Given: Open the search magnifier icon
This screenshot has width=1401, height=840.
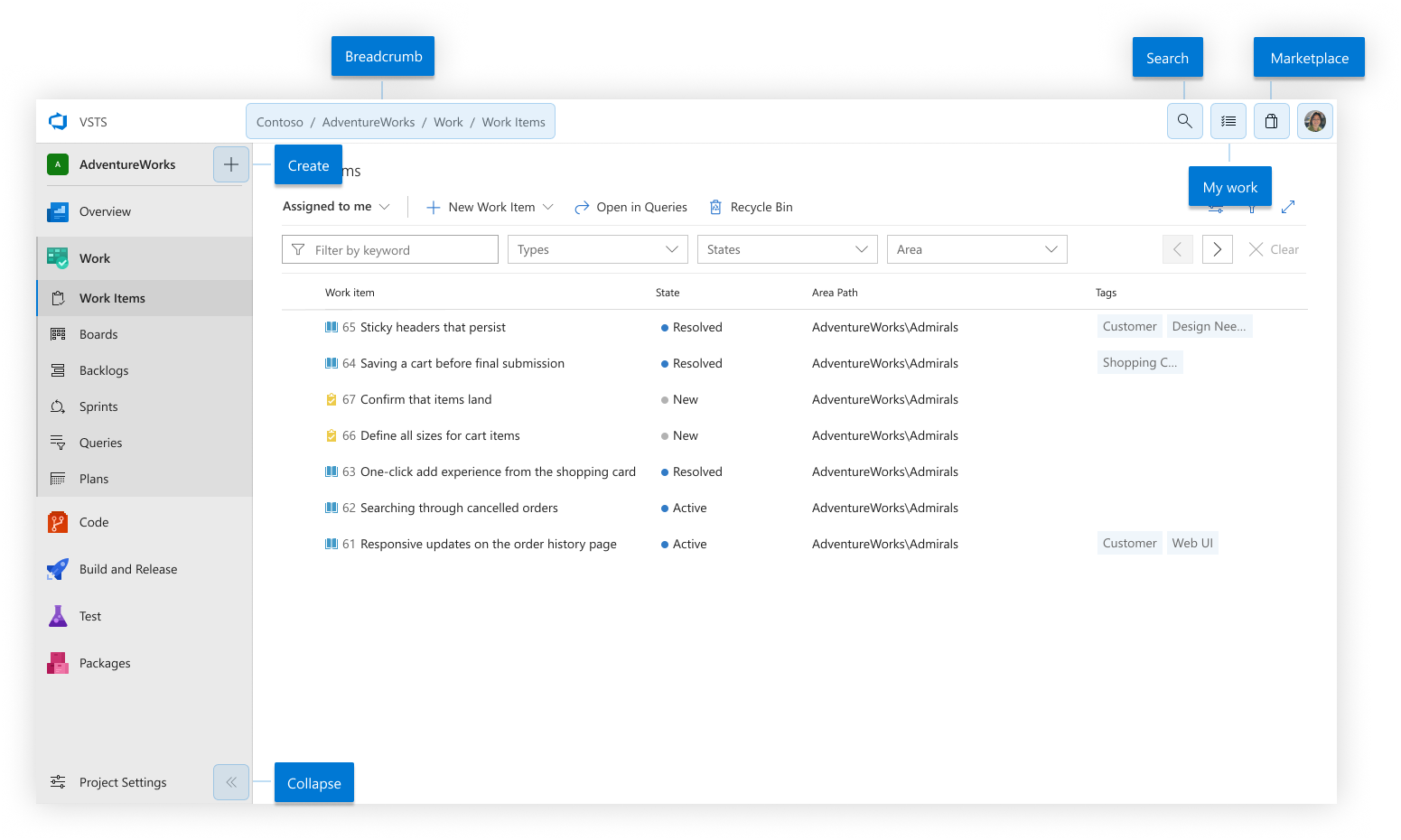Looking at the screenshot, I should click(x=1184, y=121).
